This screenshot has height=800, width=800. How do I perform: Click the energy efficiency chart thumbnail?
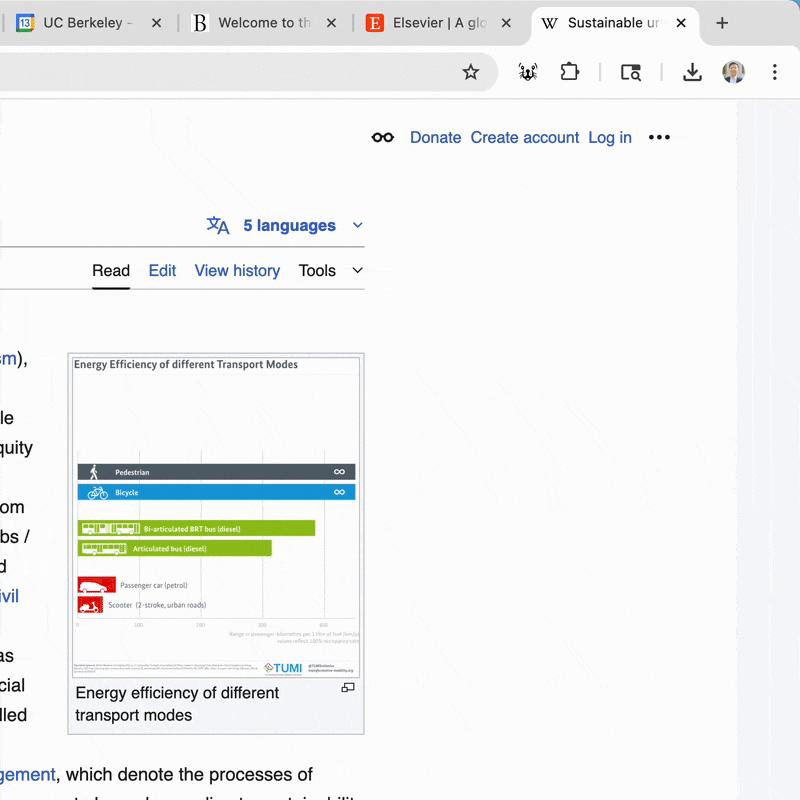(x=216, y=512)
